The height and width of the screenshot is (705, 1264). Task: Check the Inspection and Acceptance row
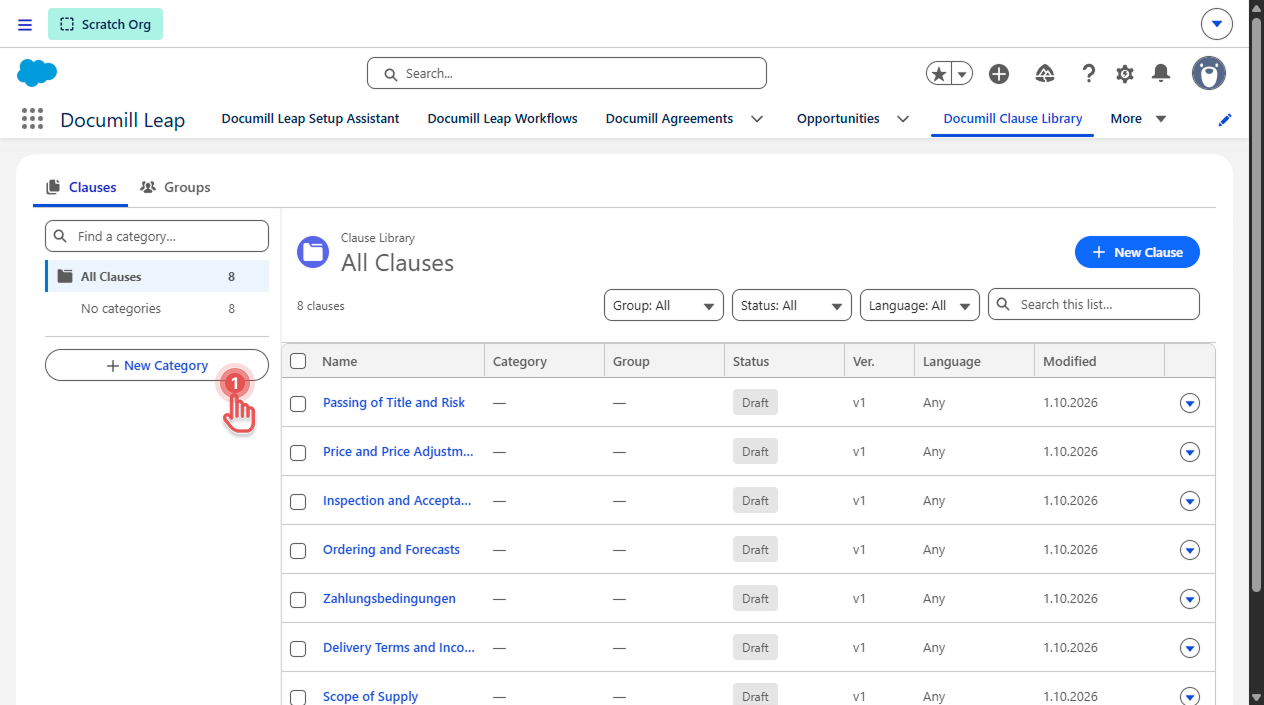coord(298,502)
